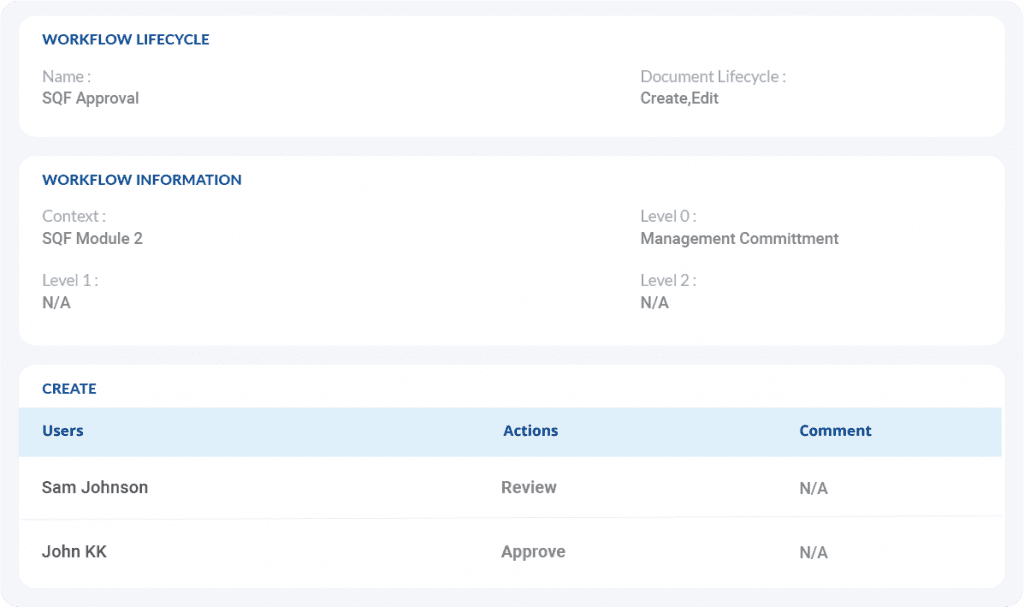Select user John KK row

click(x=74, y=551)
